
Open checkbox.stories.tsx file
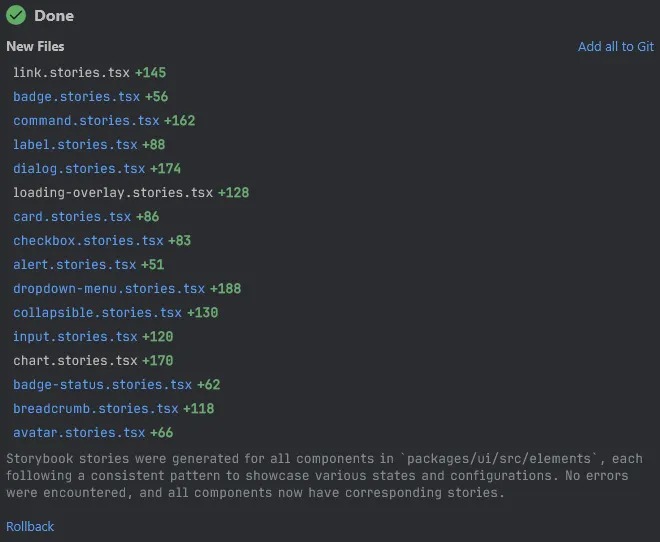88,241
